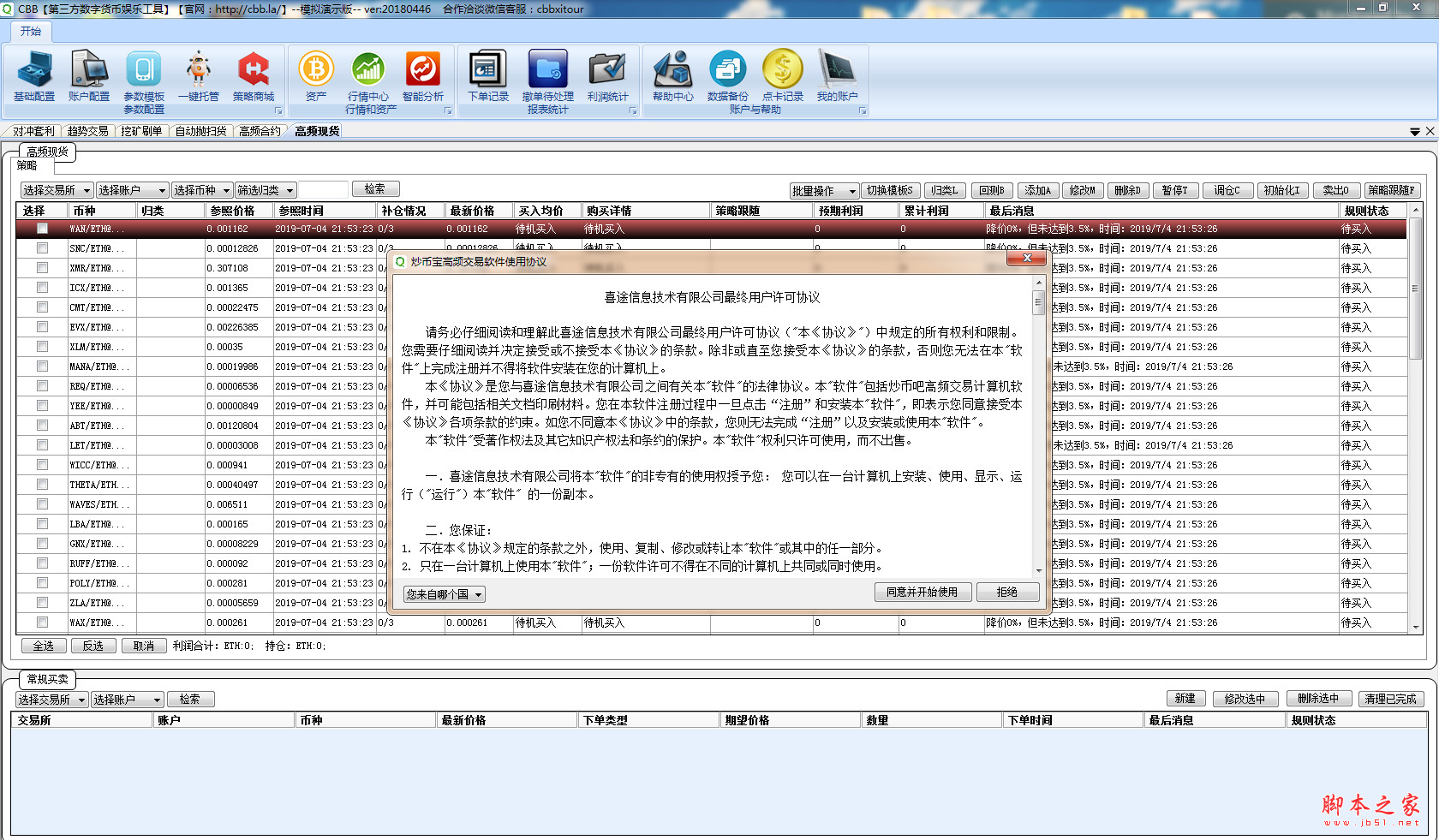Switch to the 趋势交易 tab
1439x840 pixels.
coord(87,131)
